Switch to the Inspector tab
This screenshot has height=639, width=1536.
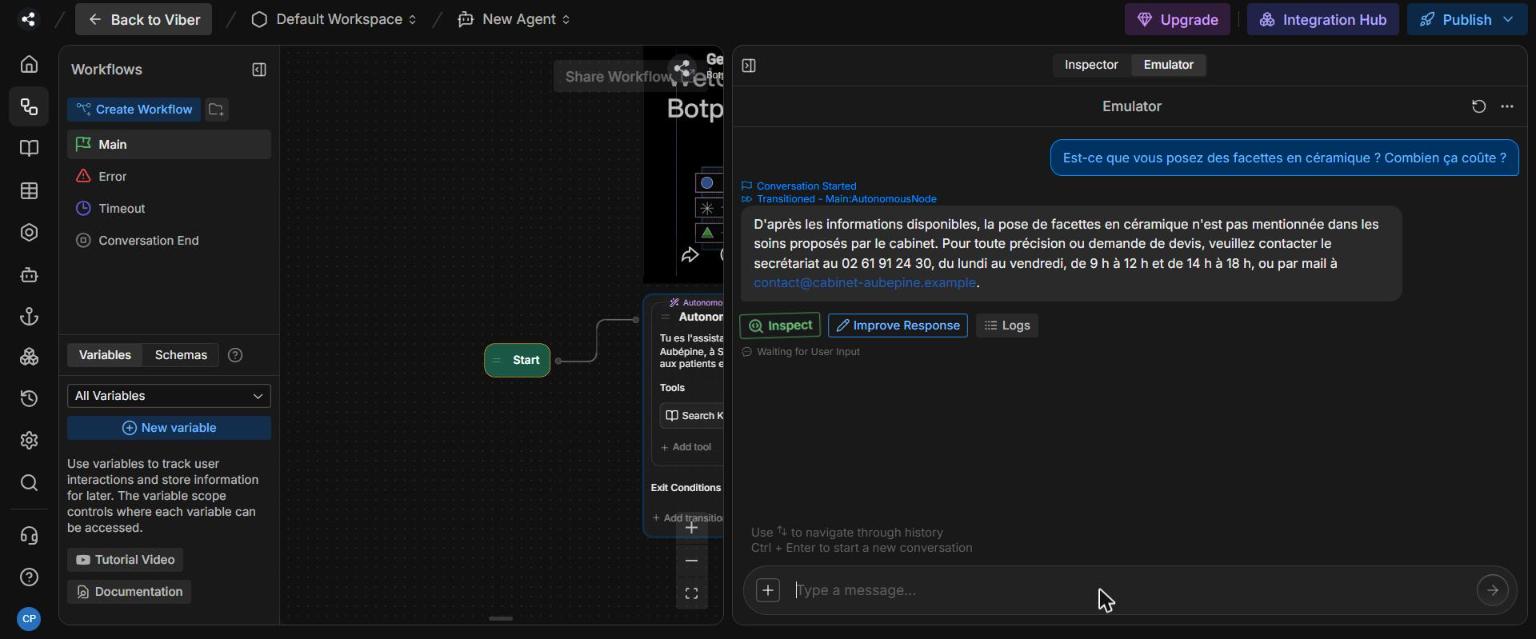coord(1091,65)
